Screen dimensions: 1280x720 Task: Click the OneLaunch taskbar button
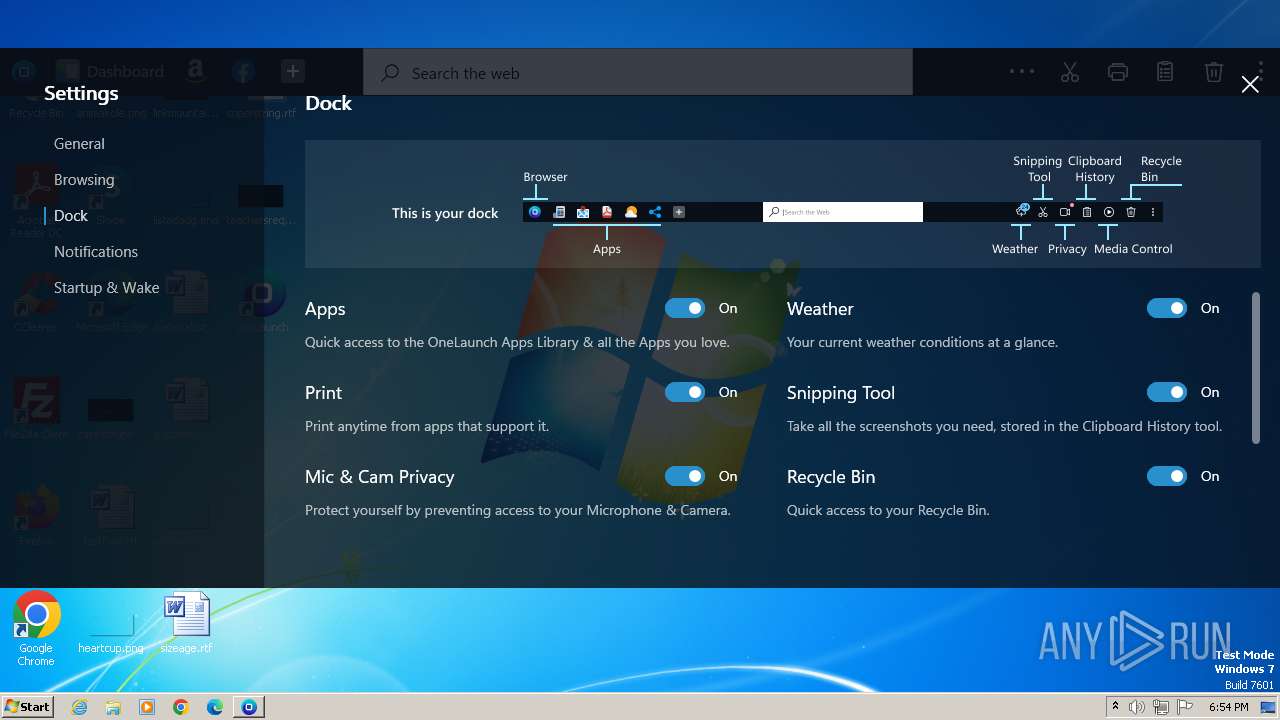pos(249,707)
